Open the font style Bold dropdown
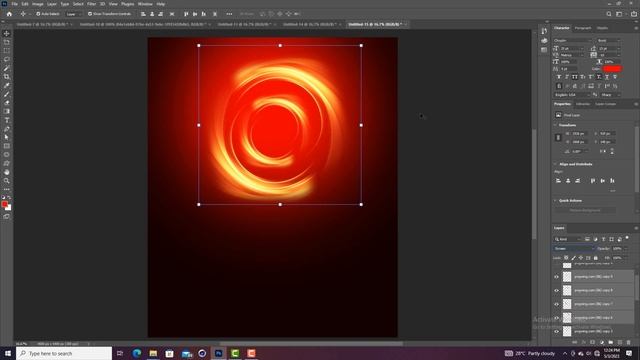The height and width of the screenshot is (360, 640). point(609,40)
